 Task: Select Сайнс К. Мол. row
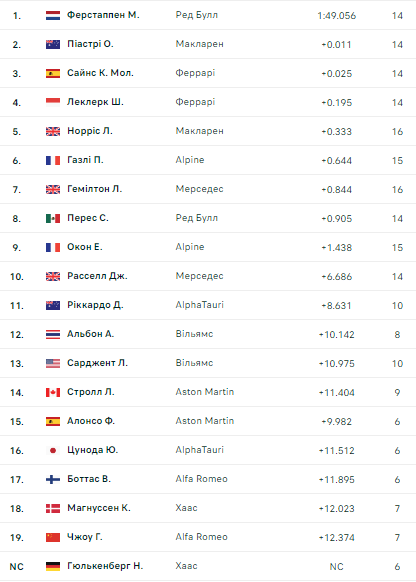[208, 73]
